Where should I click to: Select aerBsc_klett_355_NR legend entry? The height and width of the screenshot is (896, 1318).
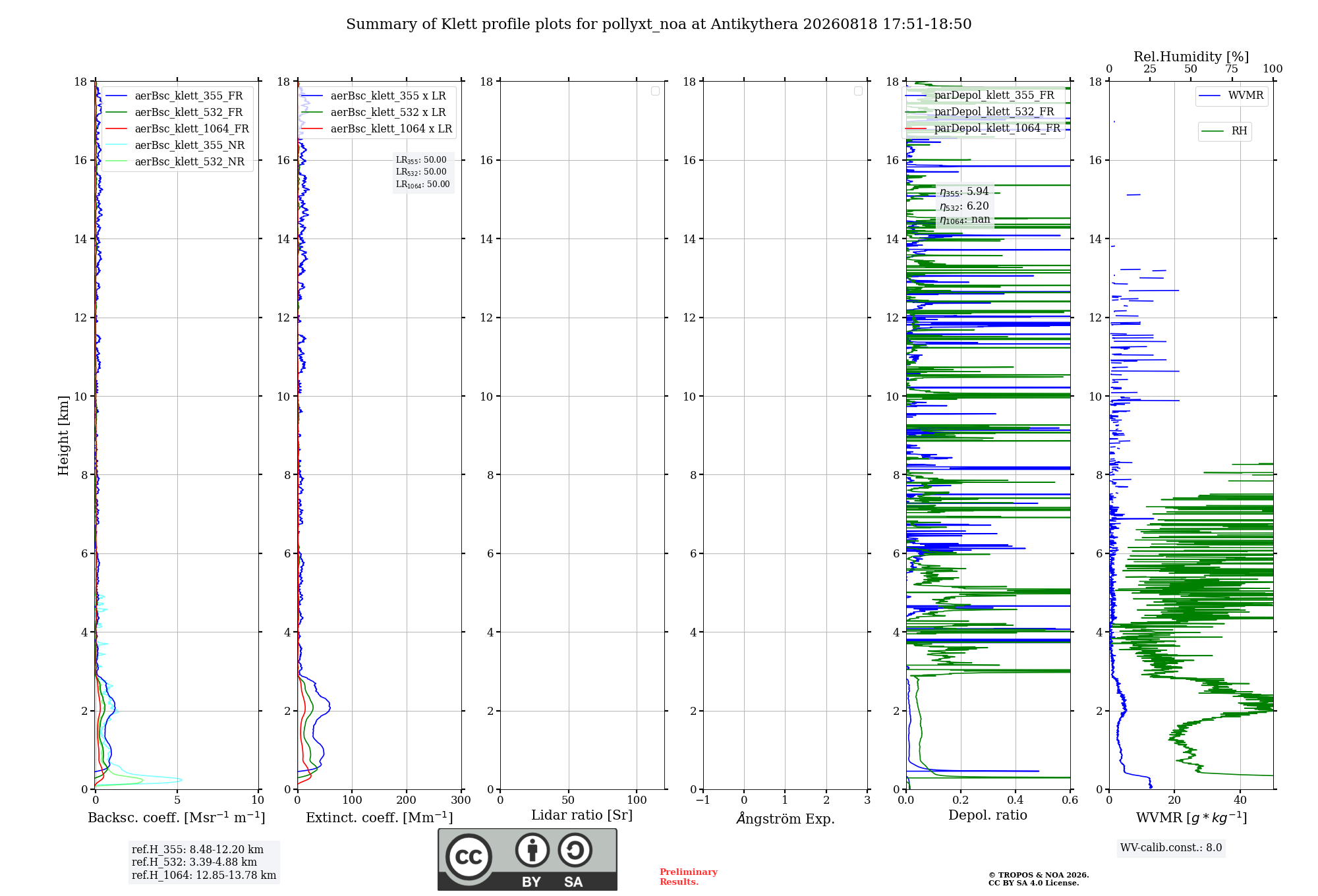pos(177,146)
